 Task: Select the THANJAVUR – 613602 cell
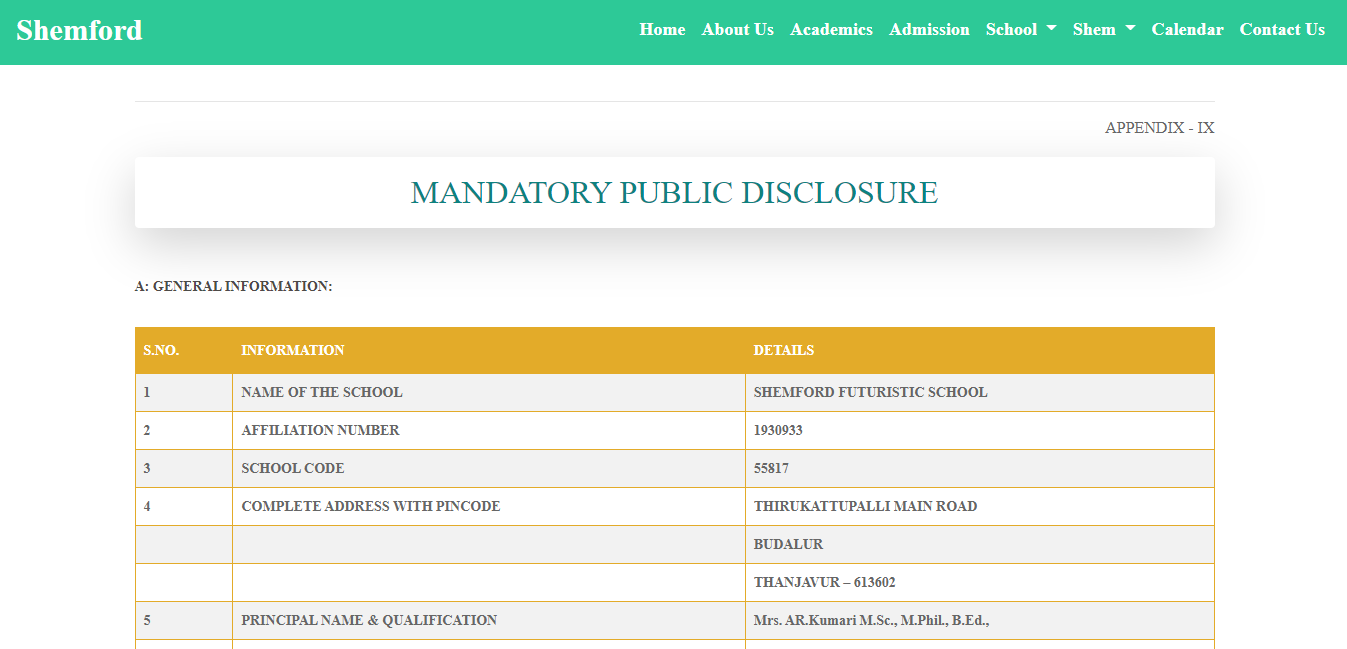click(x=980, y=582)
